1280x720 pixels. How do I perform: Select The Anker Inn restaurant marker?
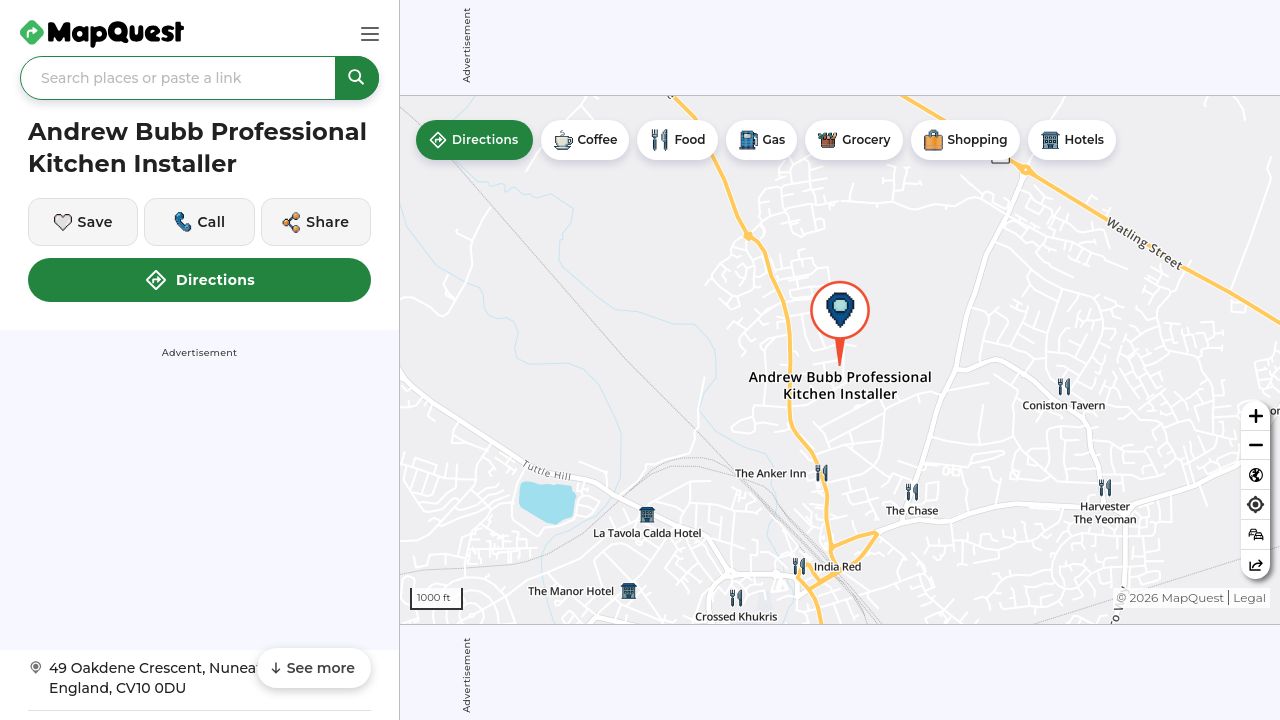pos(821,473)
